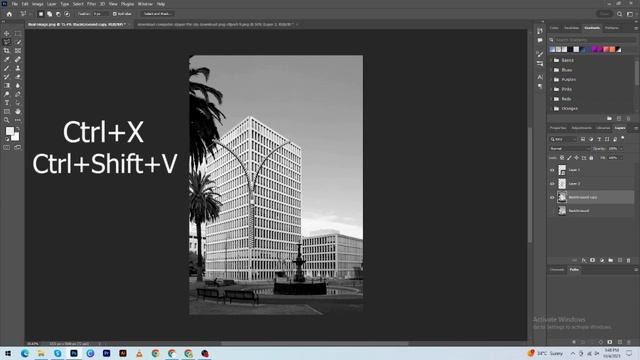Click the New Selection mode icon
The height and width of the screenshot is (360, 640).
41,14
